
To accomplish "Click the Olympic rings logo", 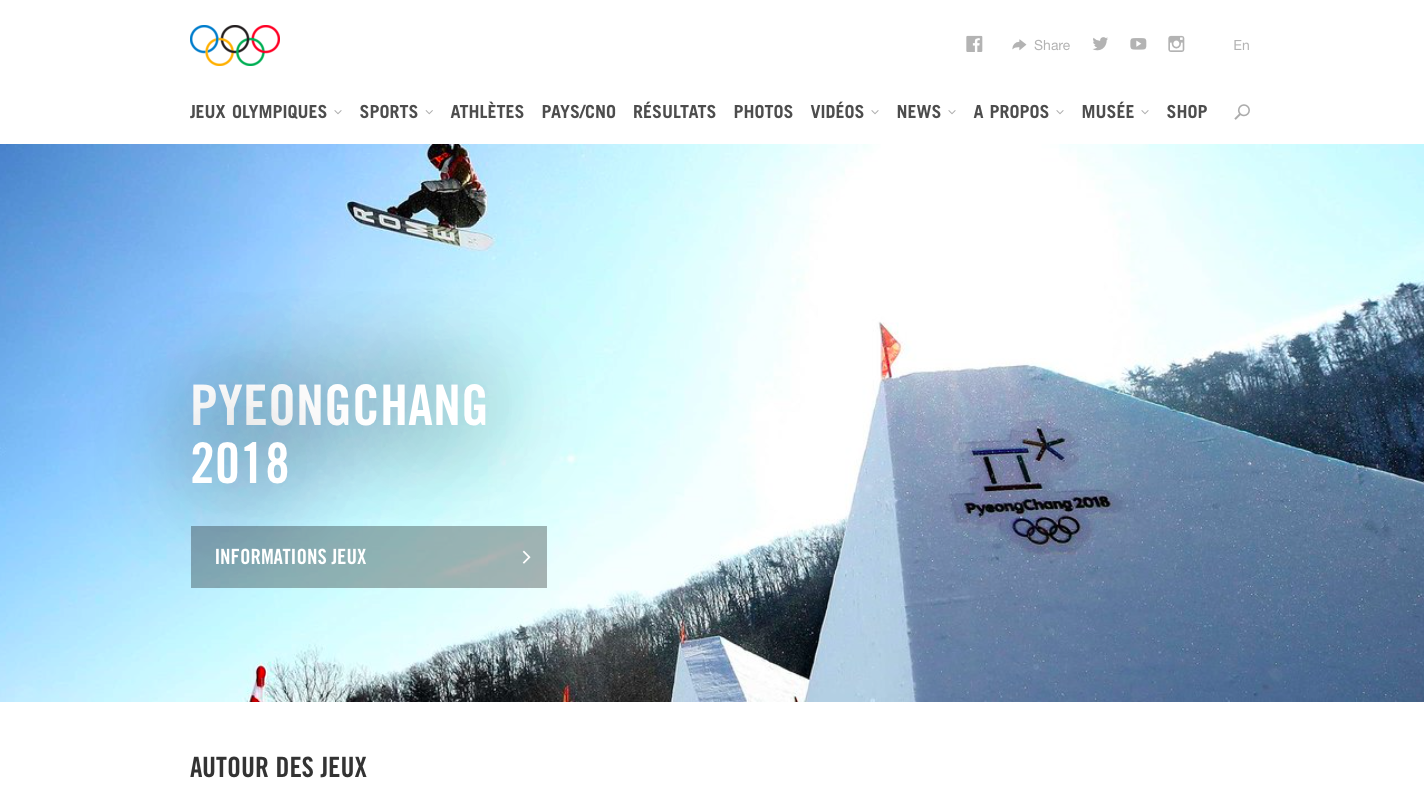I will pyautogui.click(x=235, y=45).
